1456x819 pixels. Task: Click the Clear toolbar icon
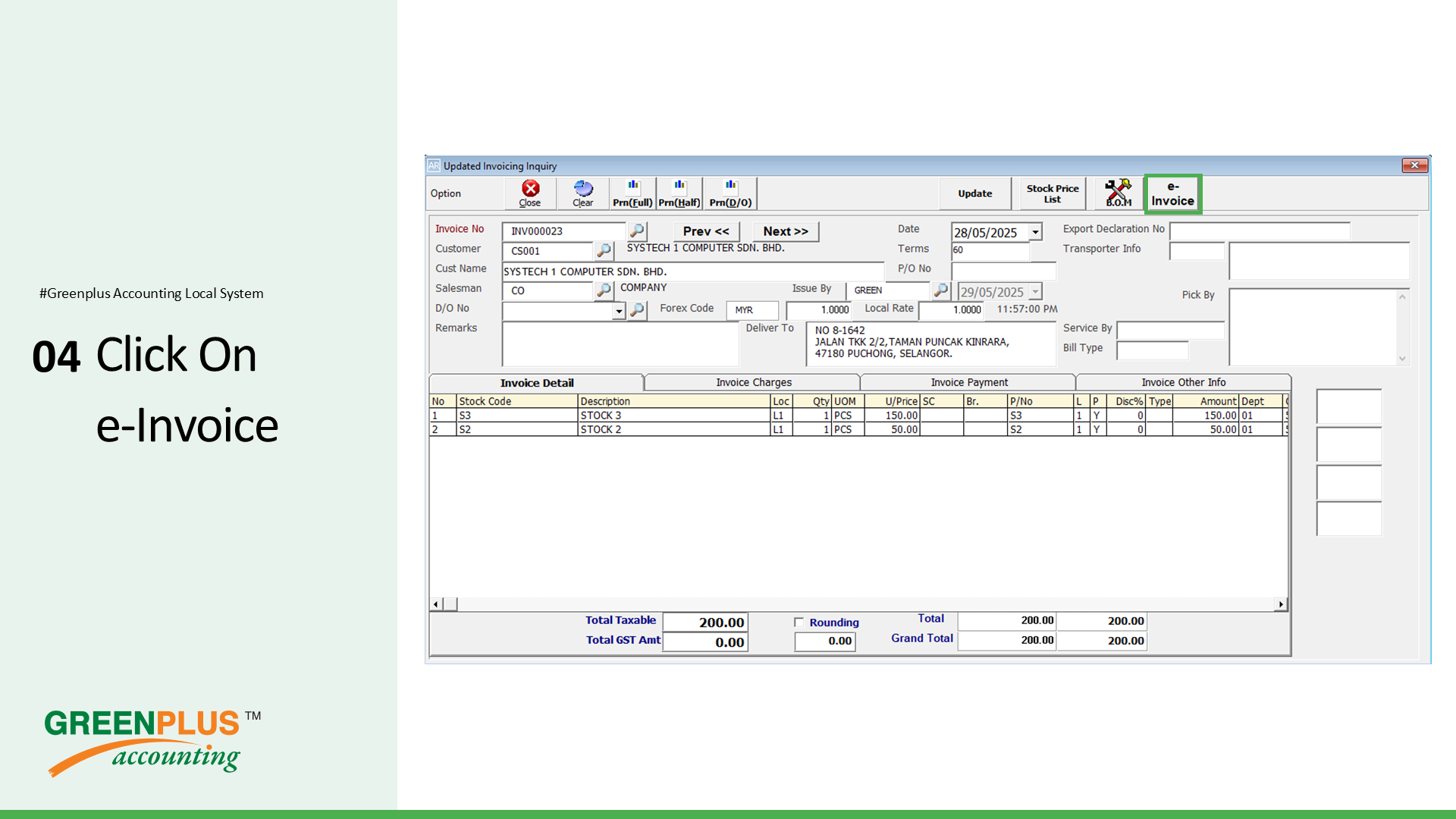(x=583, y=193)
